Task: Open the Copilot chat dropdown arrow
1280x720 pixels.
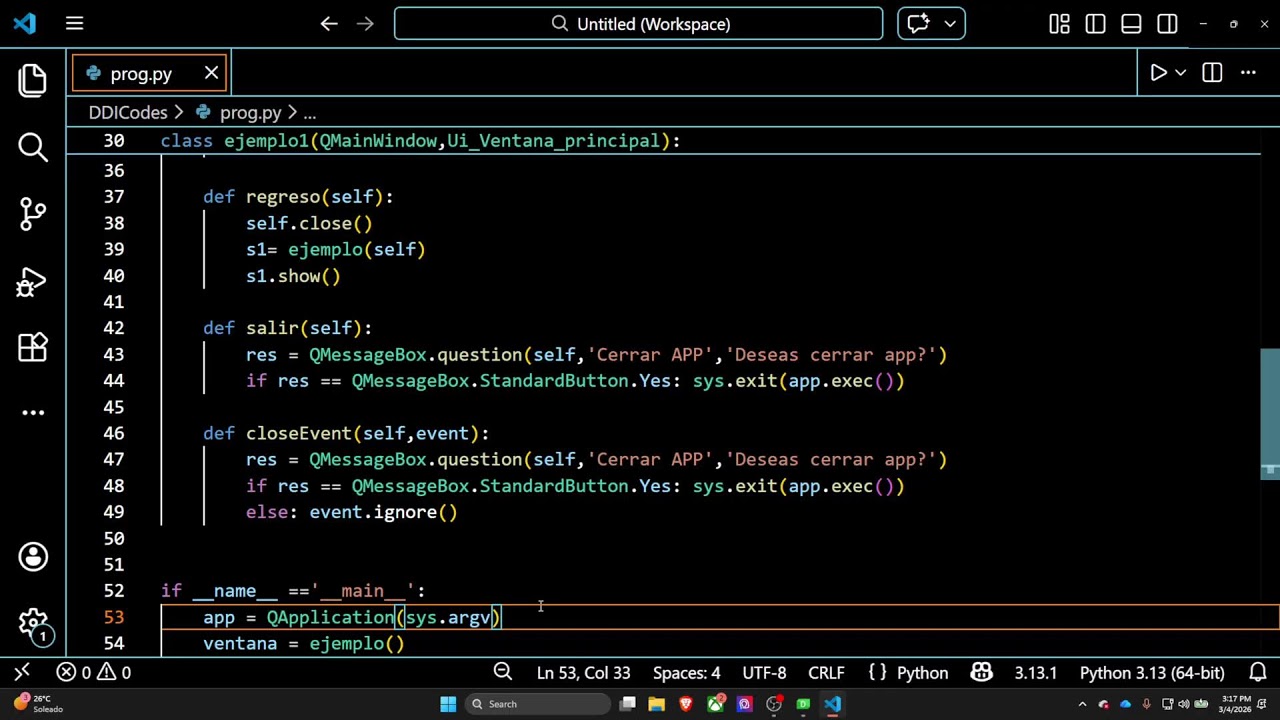Action: (950, 24)
